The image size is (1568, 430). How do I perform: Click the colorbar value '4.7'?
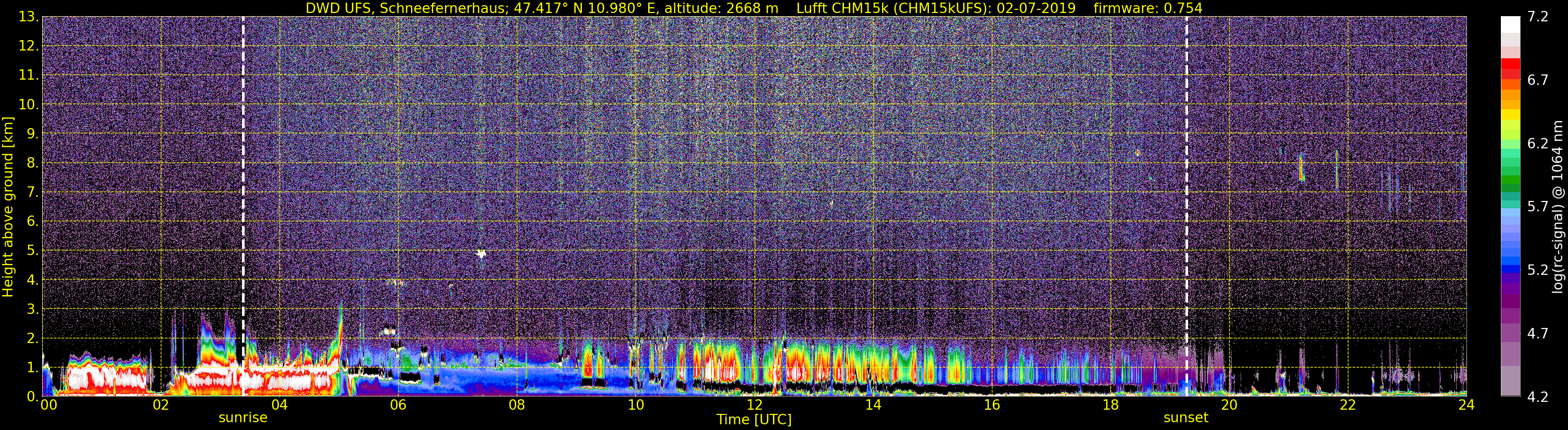click(x=1538, y=334)
